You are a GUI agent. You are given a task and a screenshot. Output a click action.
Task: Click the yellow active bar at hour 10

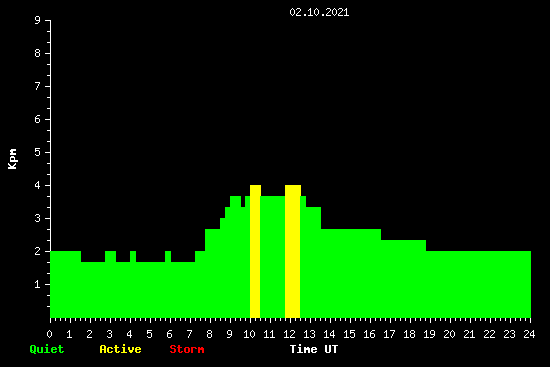click(255, 251)
